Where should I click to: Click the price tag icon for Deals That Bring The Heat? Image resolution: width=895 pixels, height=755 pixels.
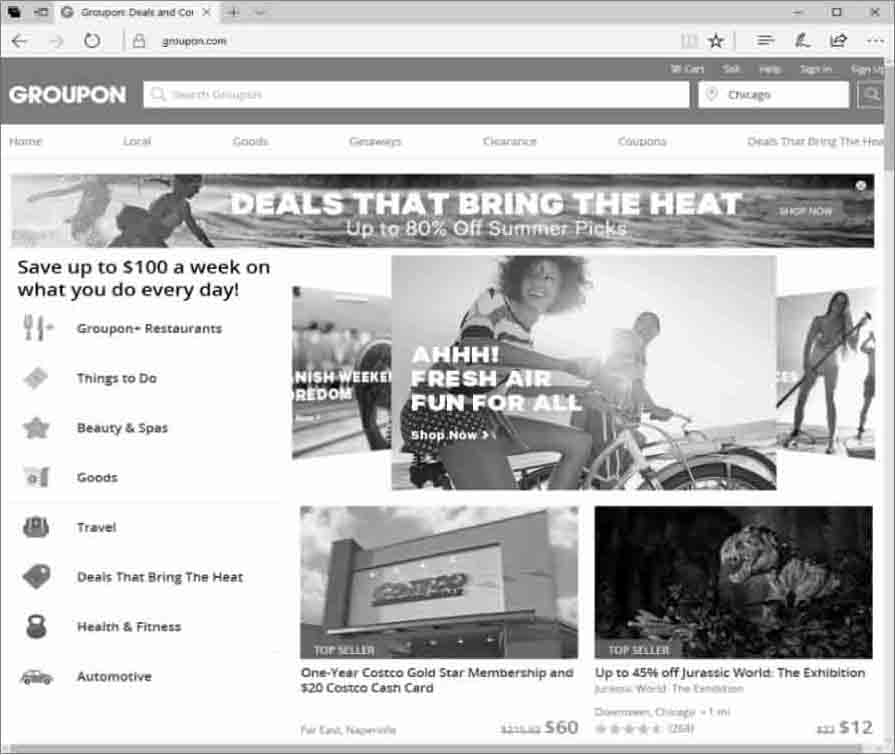point(36,576)
